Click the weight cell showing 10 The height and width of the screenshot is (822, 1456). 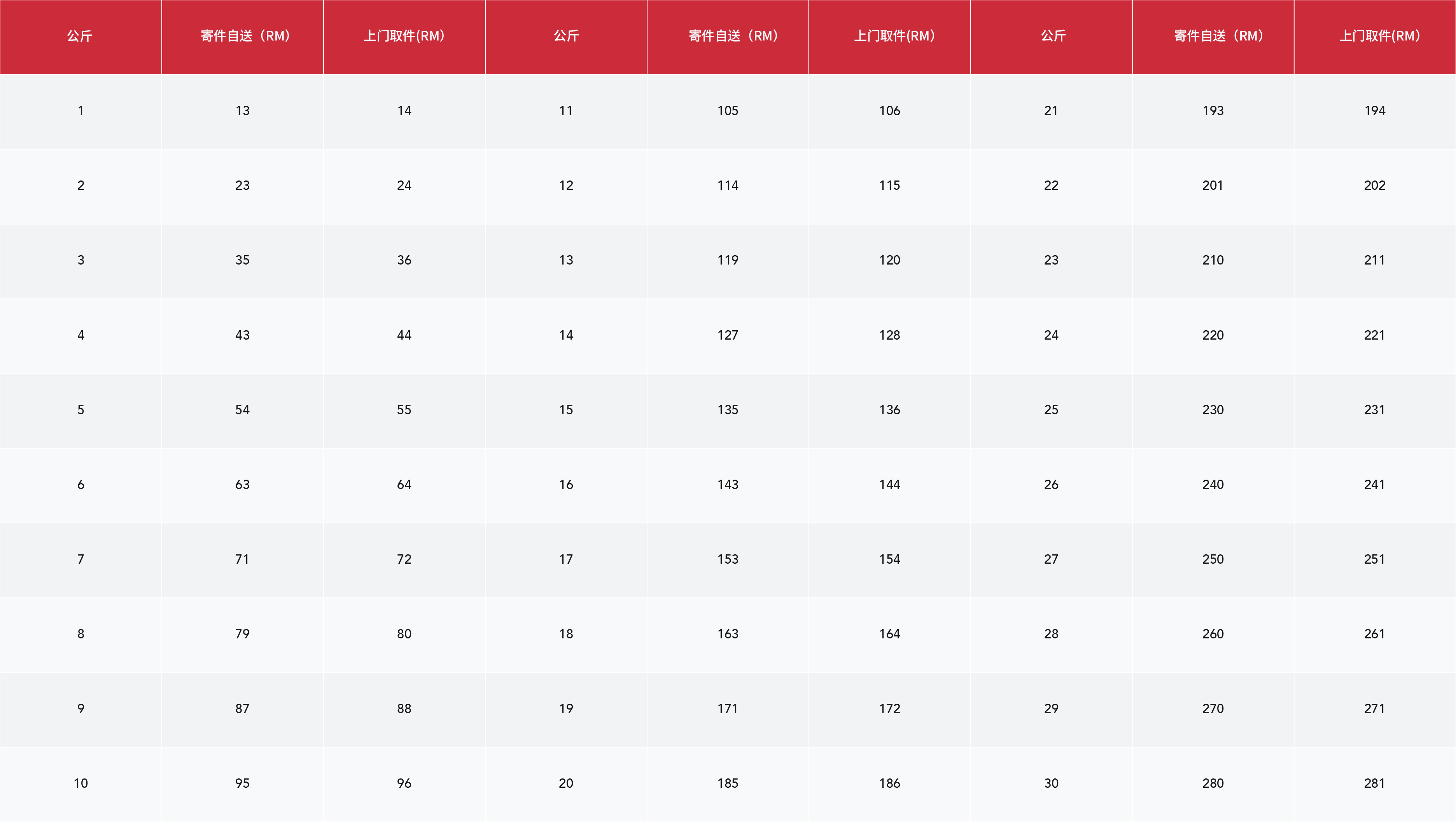(x=80, y=783)
